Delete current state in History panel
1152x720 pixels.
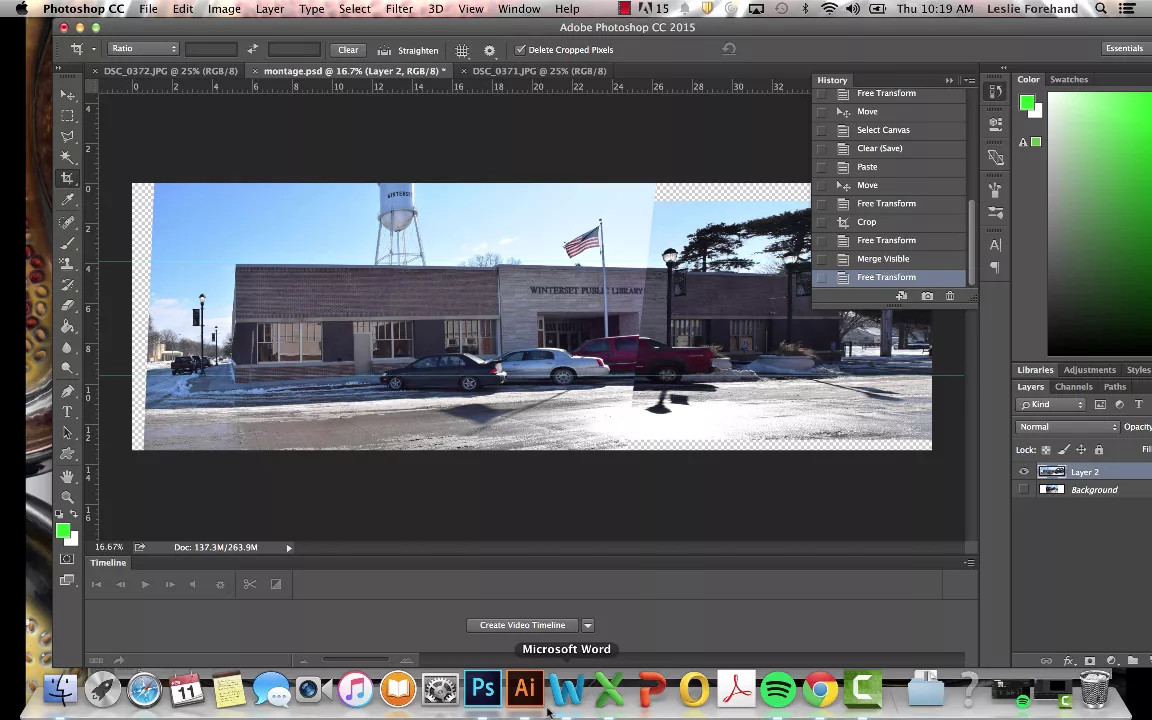(950, 295)
